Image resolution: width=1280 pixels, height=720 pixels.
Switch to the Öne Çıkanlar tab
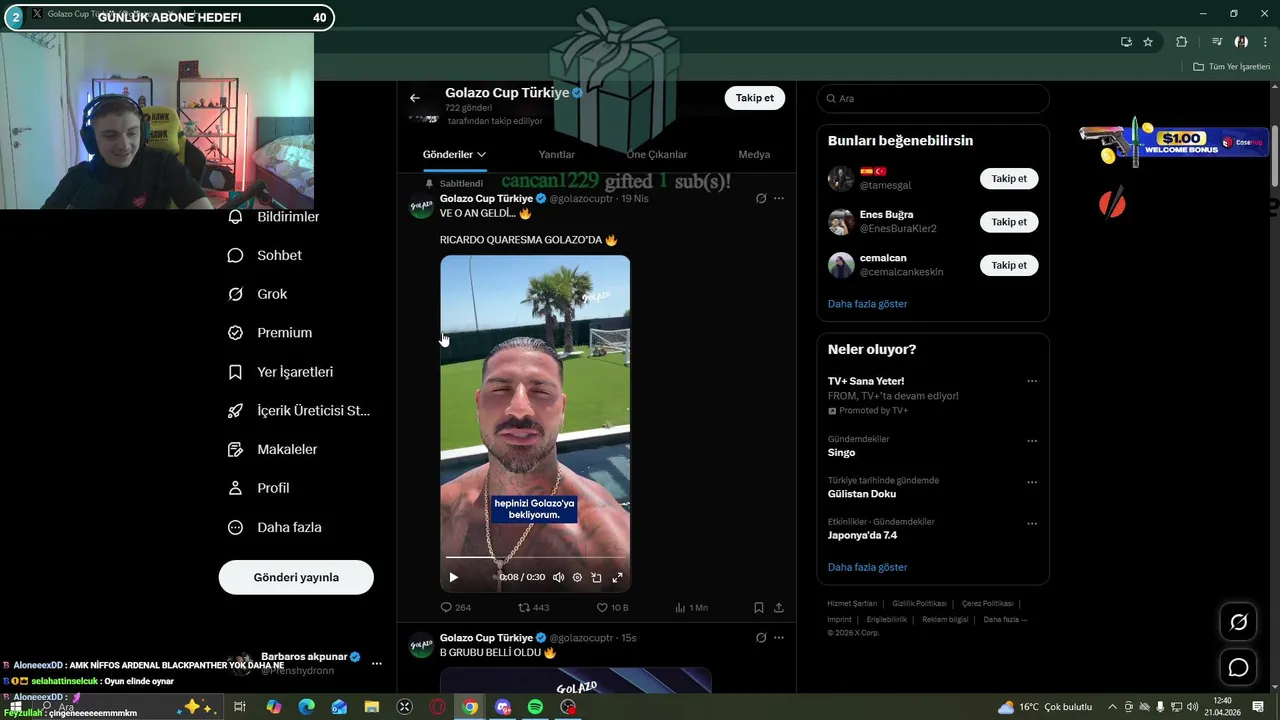click(657, 154)
